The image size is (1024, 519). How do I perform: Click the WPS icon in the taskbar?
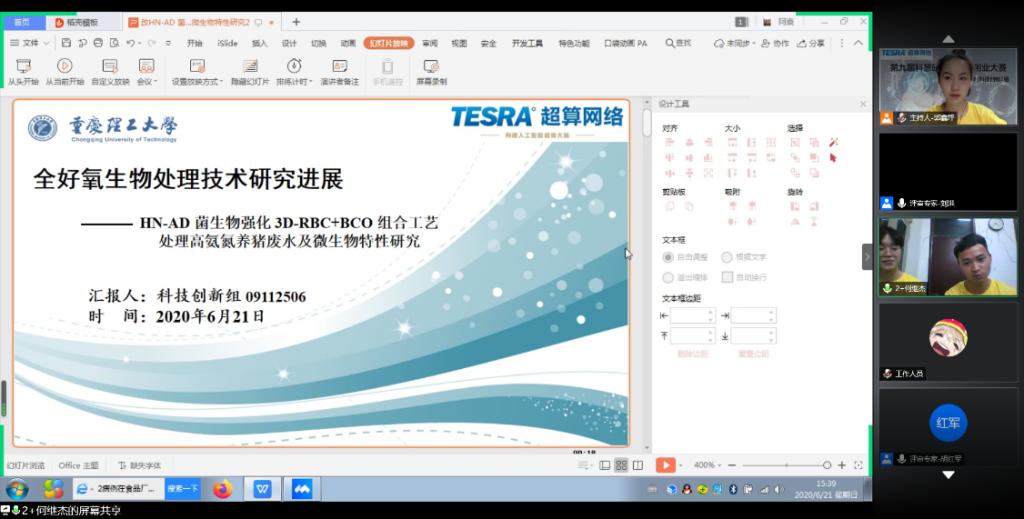pos(262,489)
